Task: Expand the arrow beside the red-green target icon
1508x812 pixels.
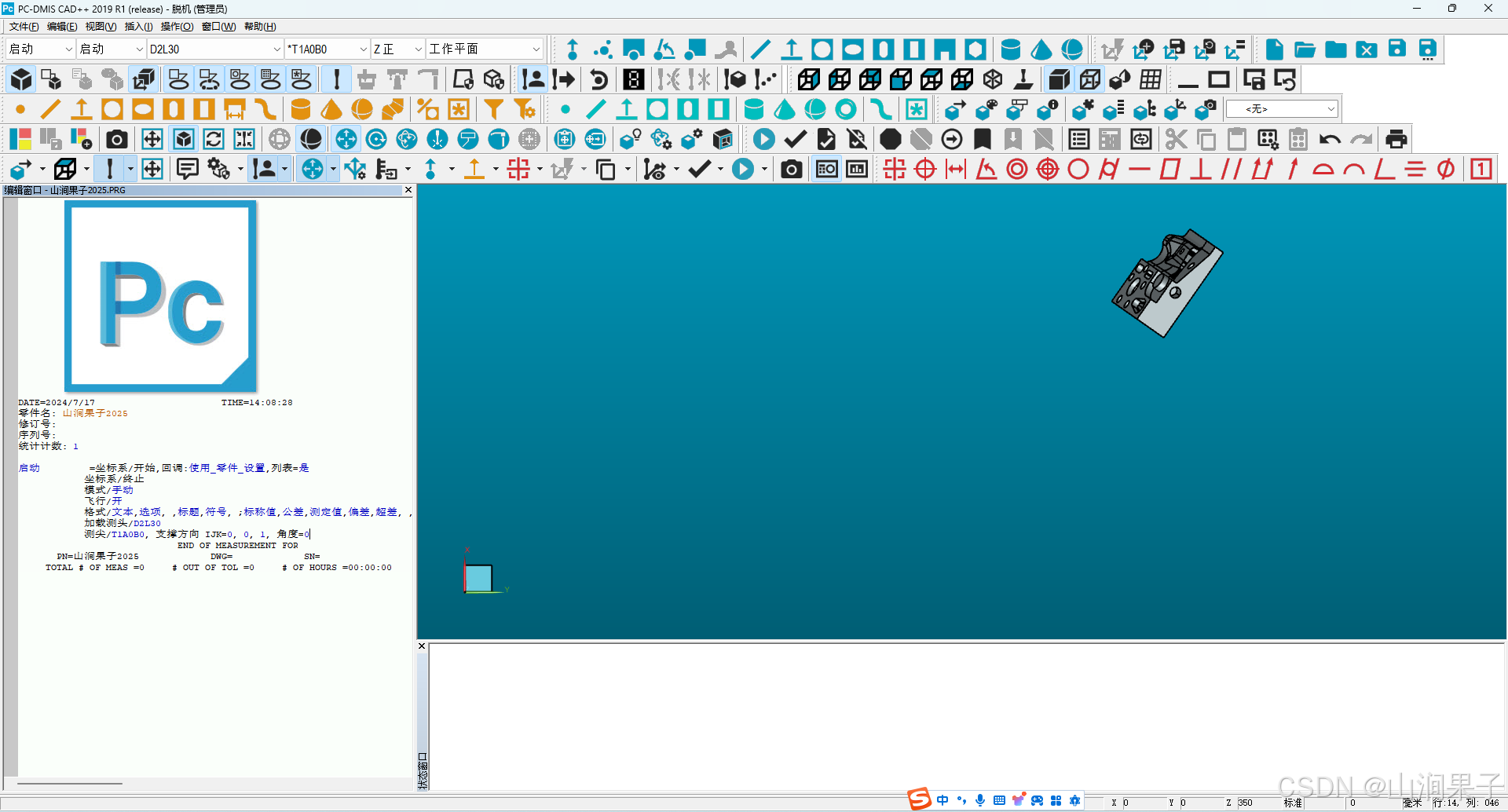Action: [539, 169]
